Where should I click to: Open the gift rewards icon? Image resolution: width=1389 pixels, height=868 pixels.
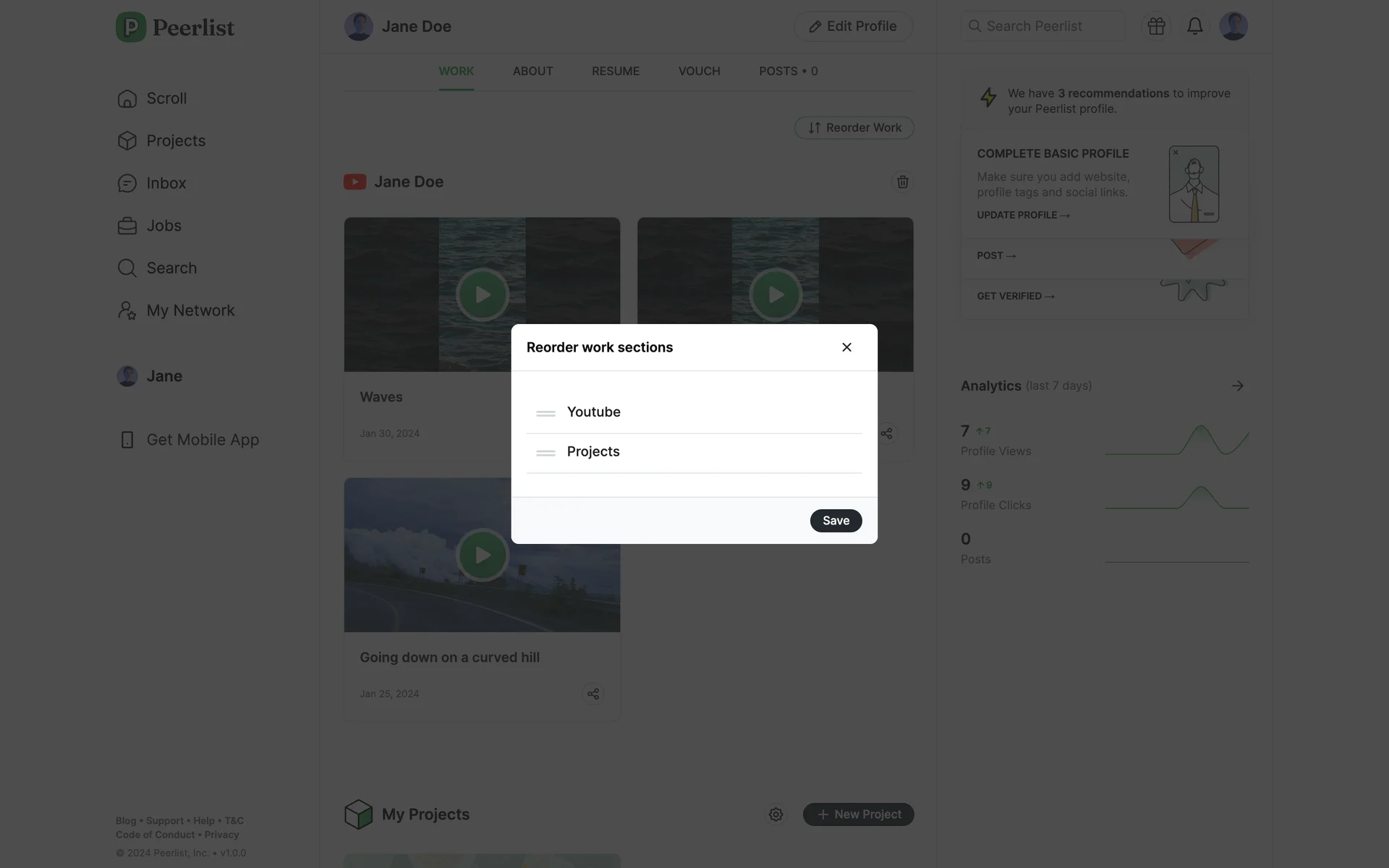click(x=1156, y=26)
